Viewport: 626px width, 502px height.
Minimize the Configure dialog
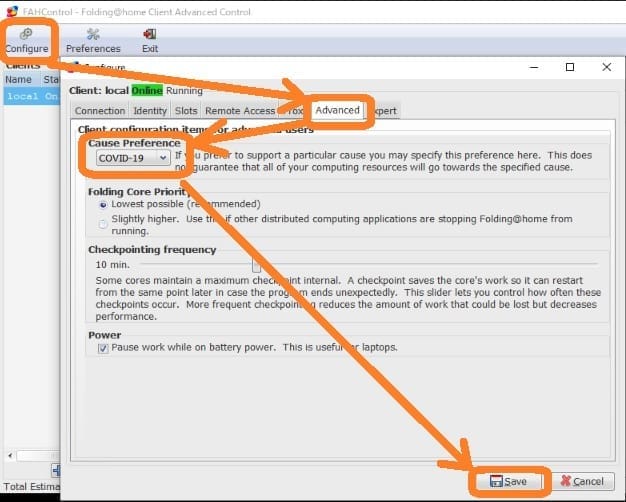point(534,67)
